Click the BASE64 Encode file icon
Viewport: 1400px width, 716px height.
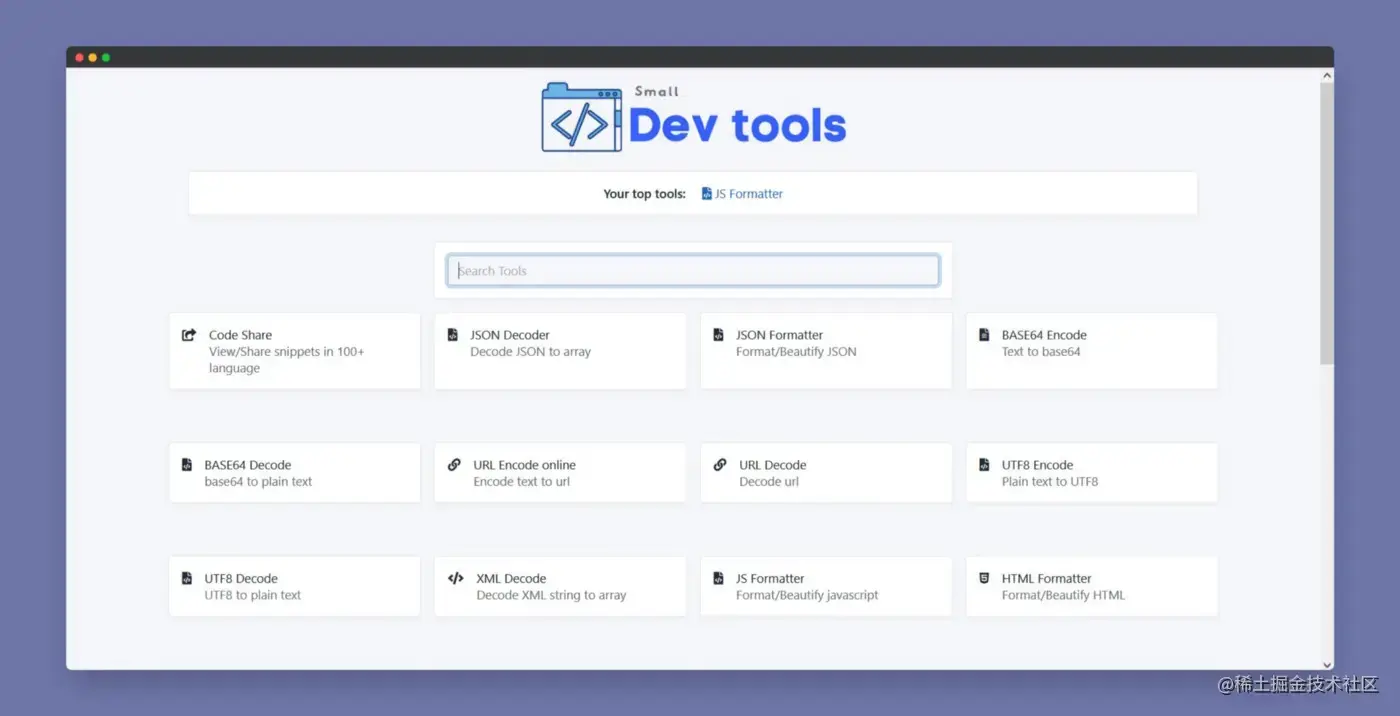984,335
